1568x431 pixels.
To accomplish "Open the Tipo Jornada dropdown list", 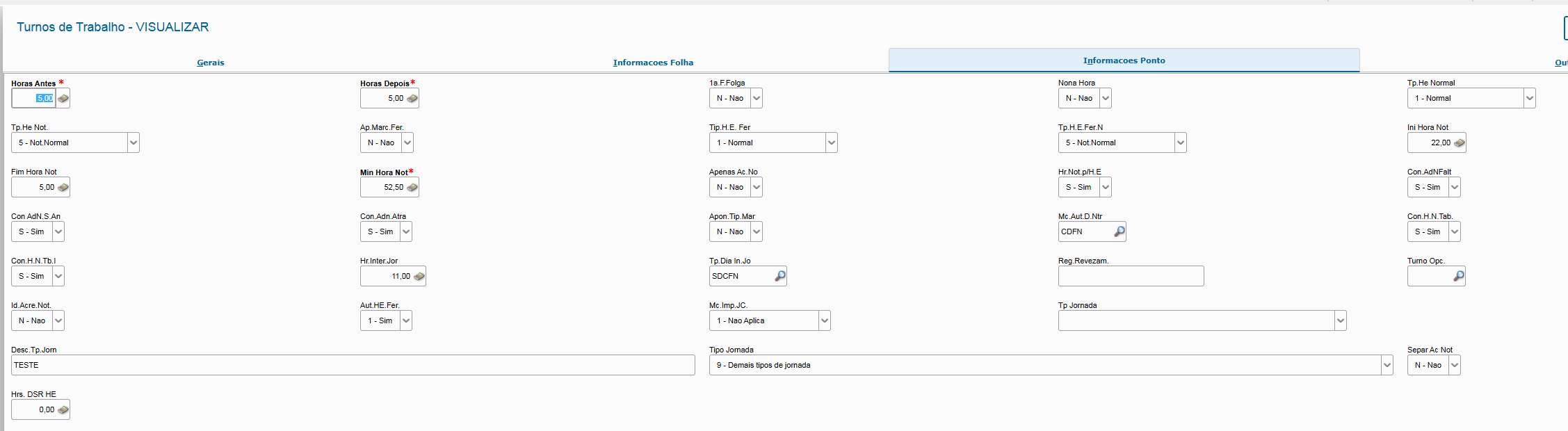I will tap(1387, 366).
